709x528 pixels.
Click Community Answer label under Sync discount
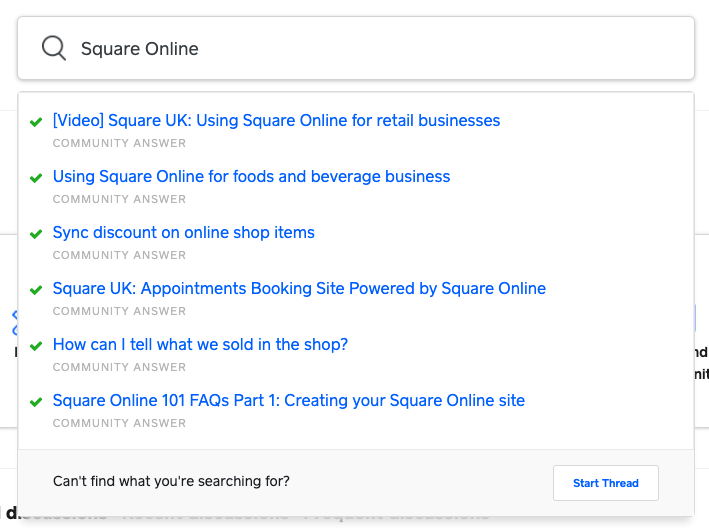(119, 255)
